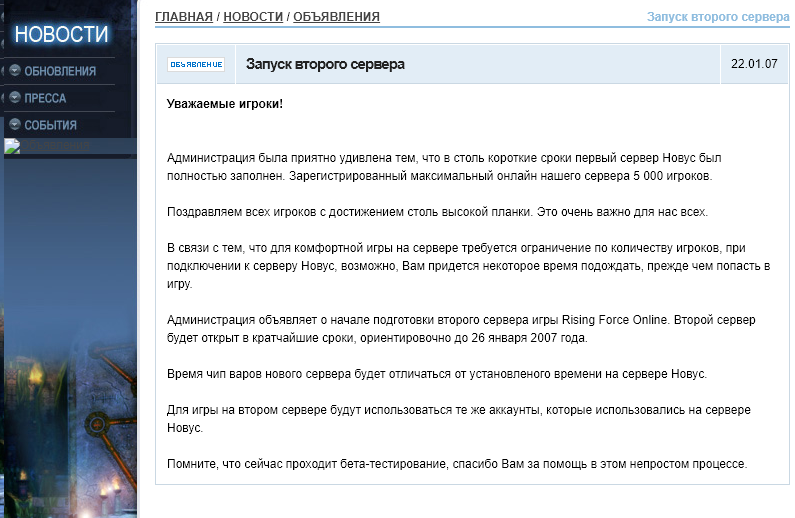Click the page heading Запуск второго сервера at top right
Screen dimensions: 795x518
[x=718, y=17]
